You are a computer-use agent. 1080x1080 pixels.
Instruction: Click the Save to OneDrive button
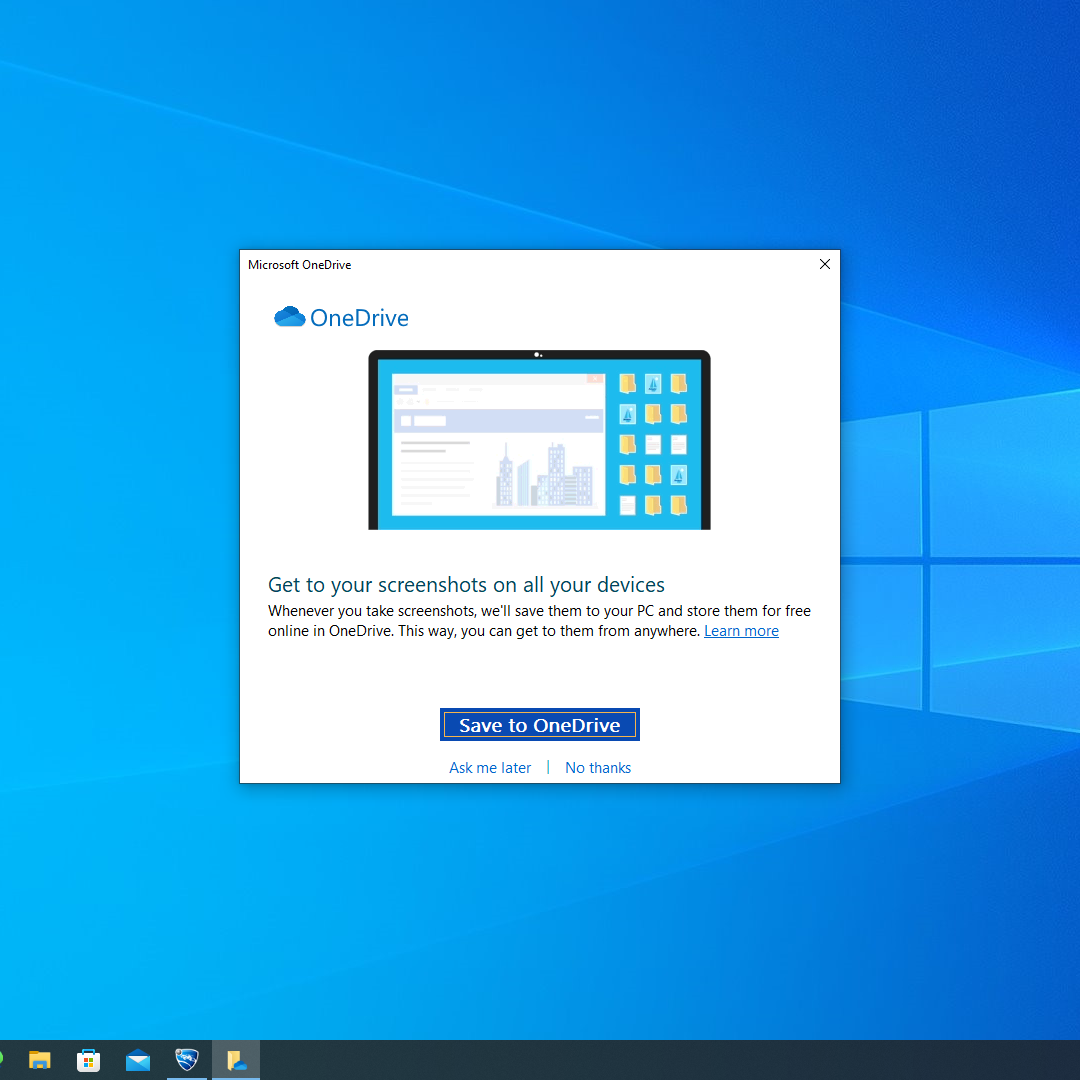click(x=539, y=725)
